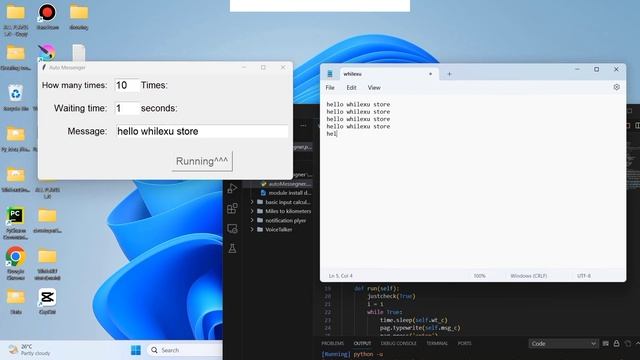This screenshot has height=360, width=640.
Task: Clear the VS Code output panel
Action: tap(606, 344)
